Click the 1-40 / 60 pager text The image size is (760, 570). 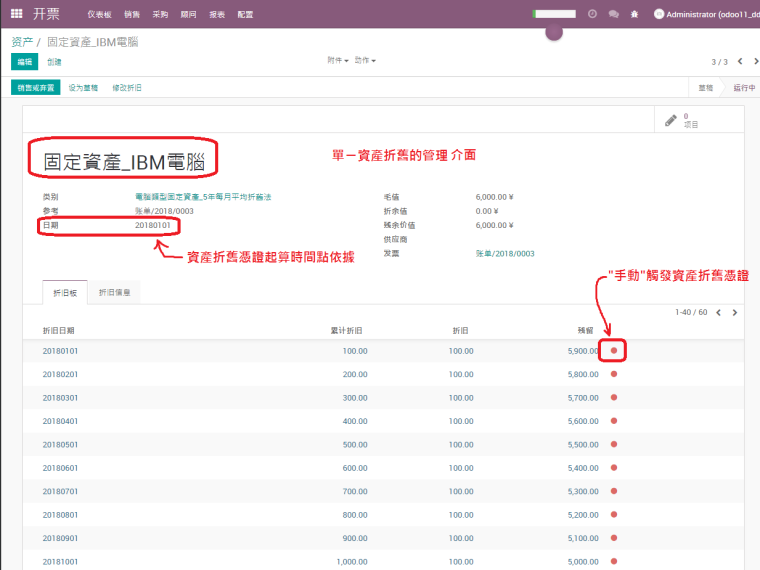[691, 312]
